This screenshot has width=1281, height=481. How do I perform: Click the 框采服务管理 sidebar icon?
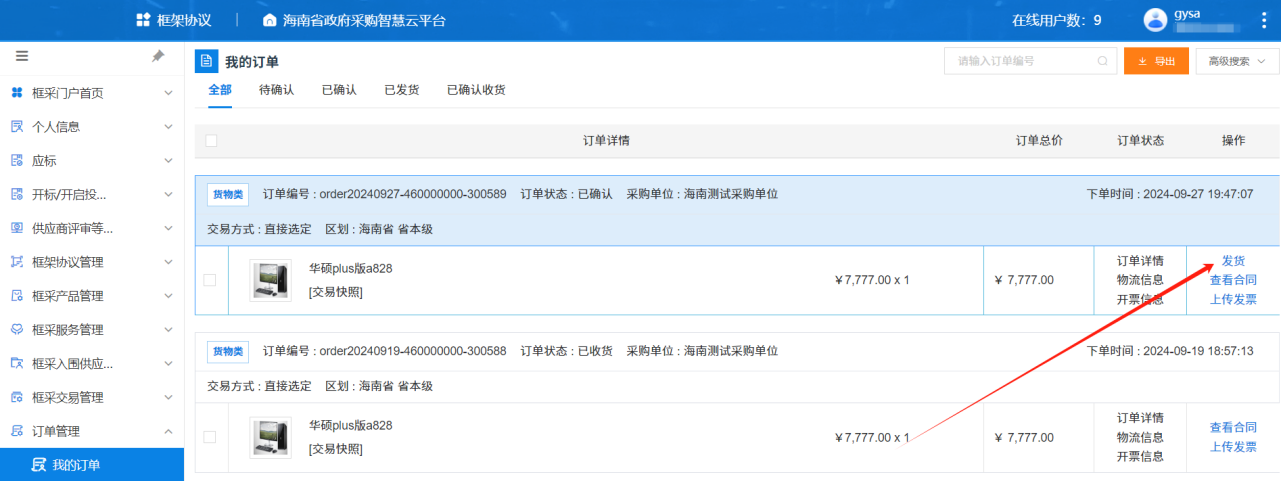click(x=16, y=329)
